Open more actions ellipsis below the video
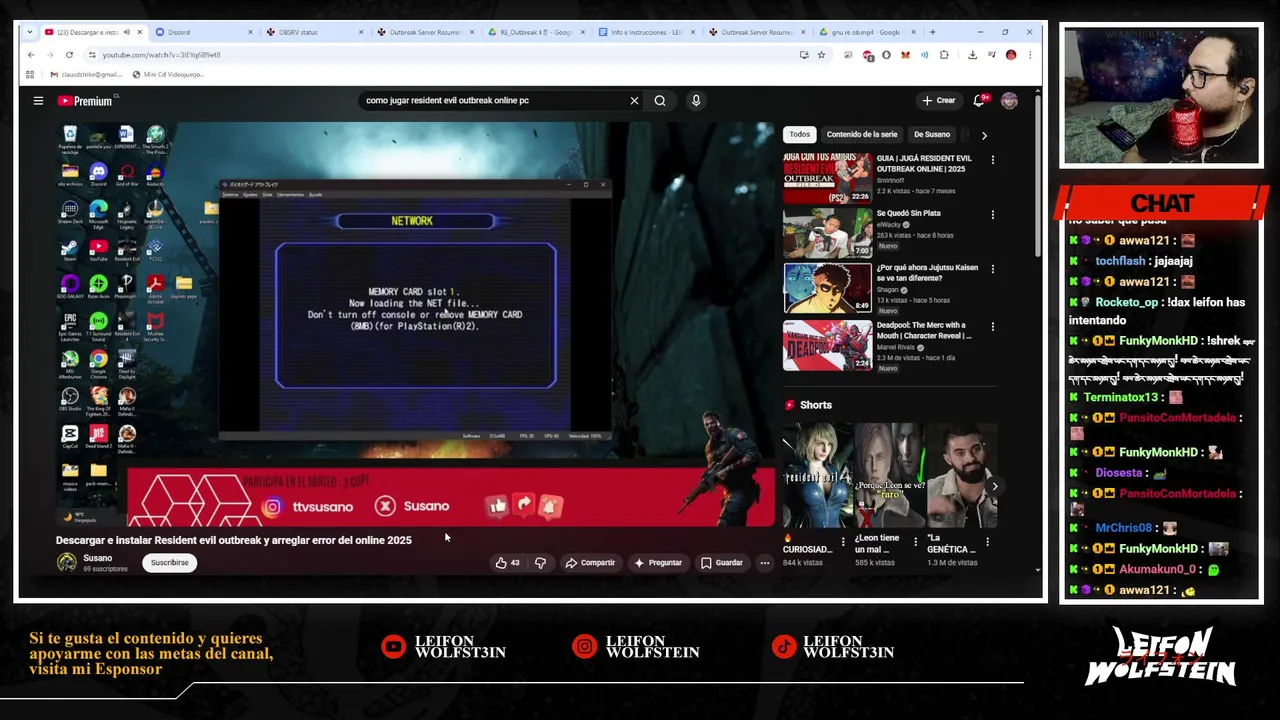This screenshot has height=720, width=1280. tap(765, 563)
